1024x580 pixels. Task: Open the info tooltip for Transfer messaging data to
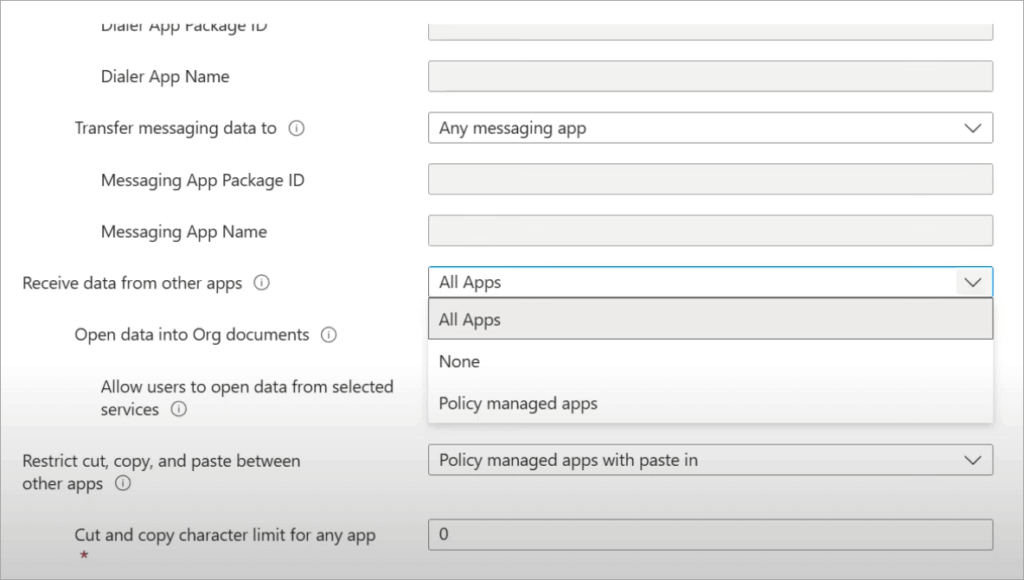299,128
